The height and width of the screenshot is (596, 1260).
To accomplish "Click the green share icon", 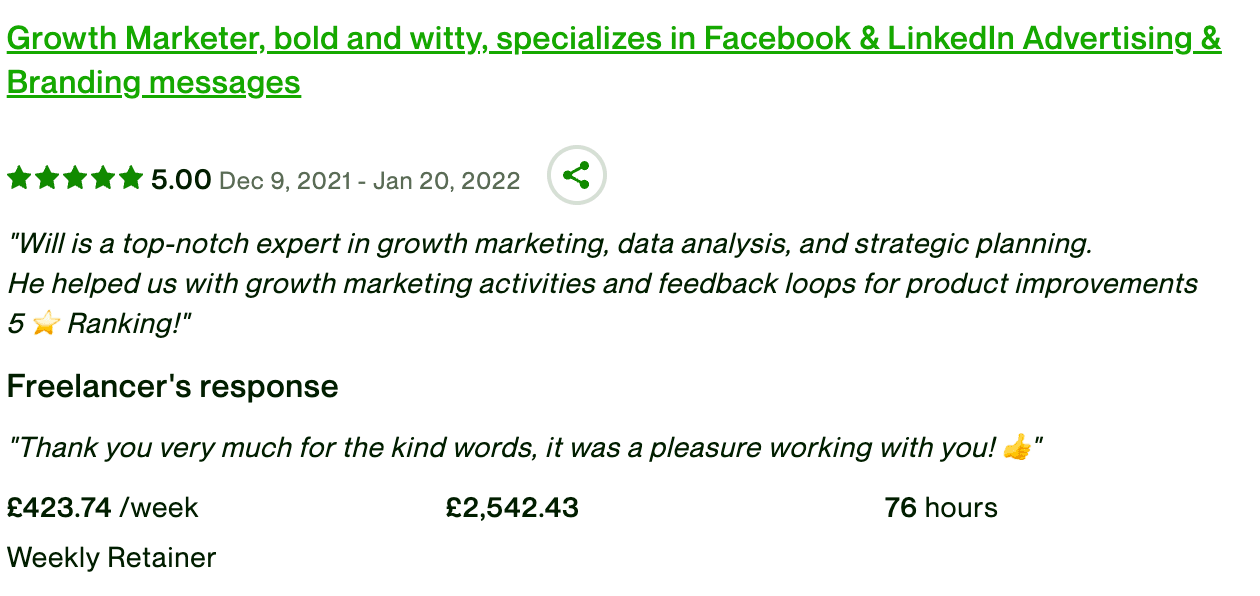I will tap(576, 176).
